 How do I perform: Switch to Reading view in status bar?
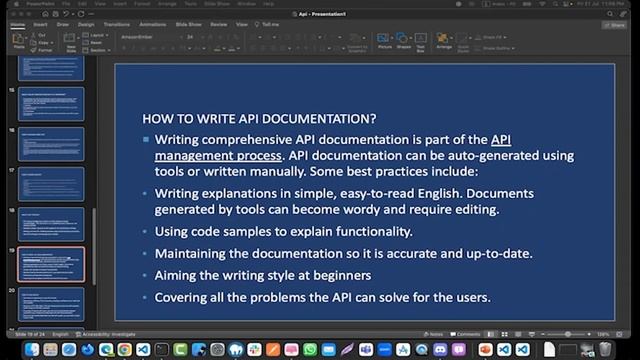(x=518, y=334)
